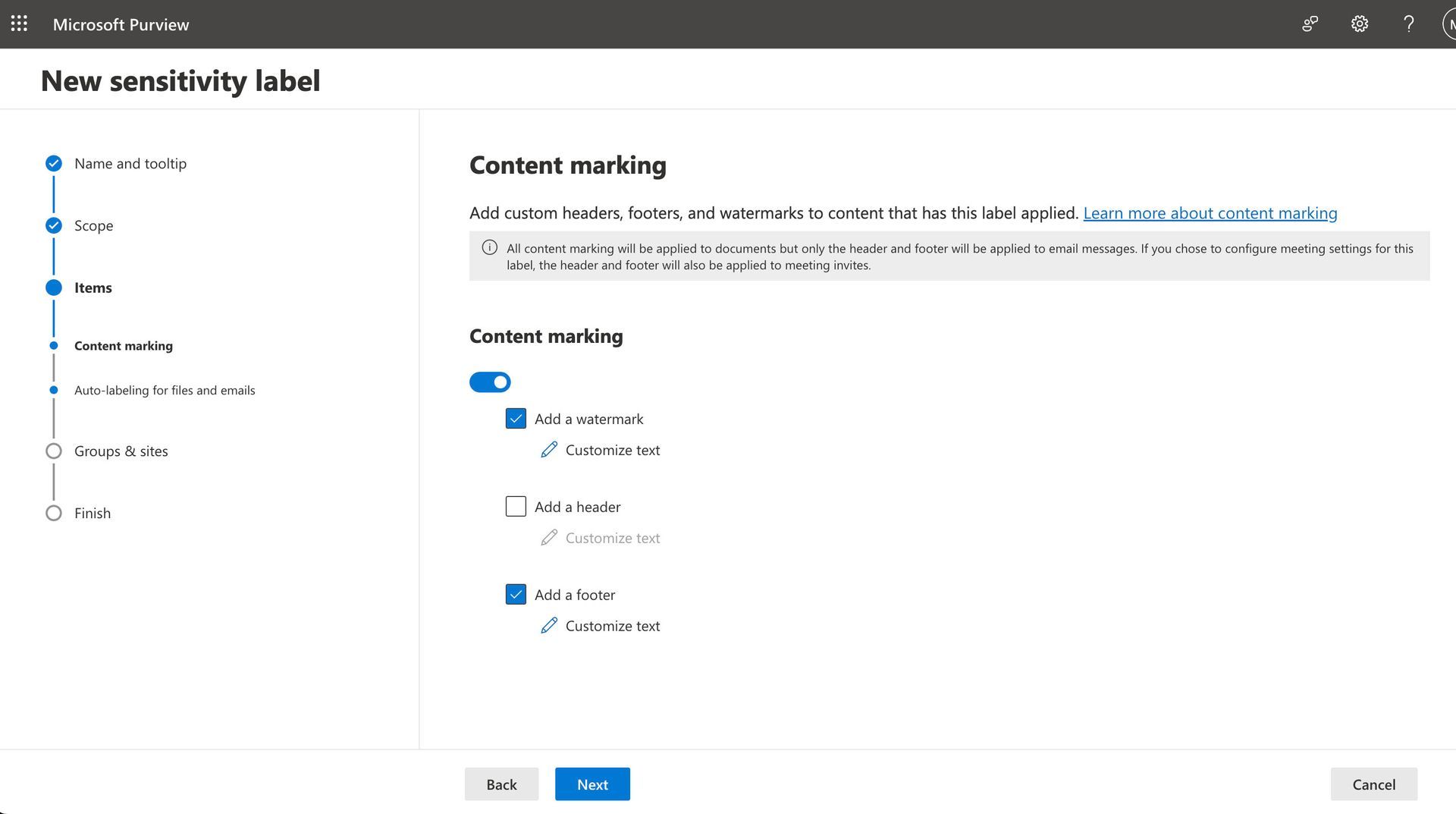Click the Add a watermark label
Image resolution: width=1456 pixels, height=814 pixels.
(x=588, y=419)
